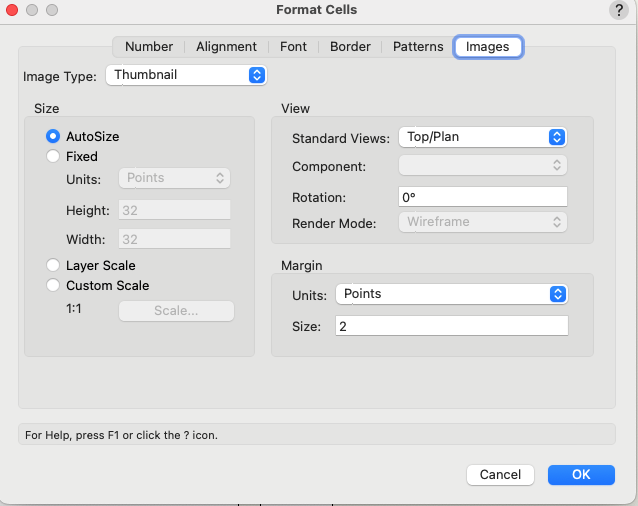638x506 pixels.
Task: Click the help question mark icon
Action: click(617, 10)
